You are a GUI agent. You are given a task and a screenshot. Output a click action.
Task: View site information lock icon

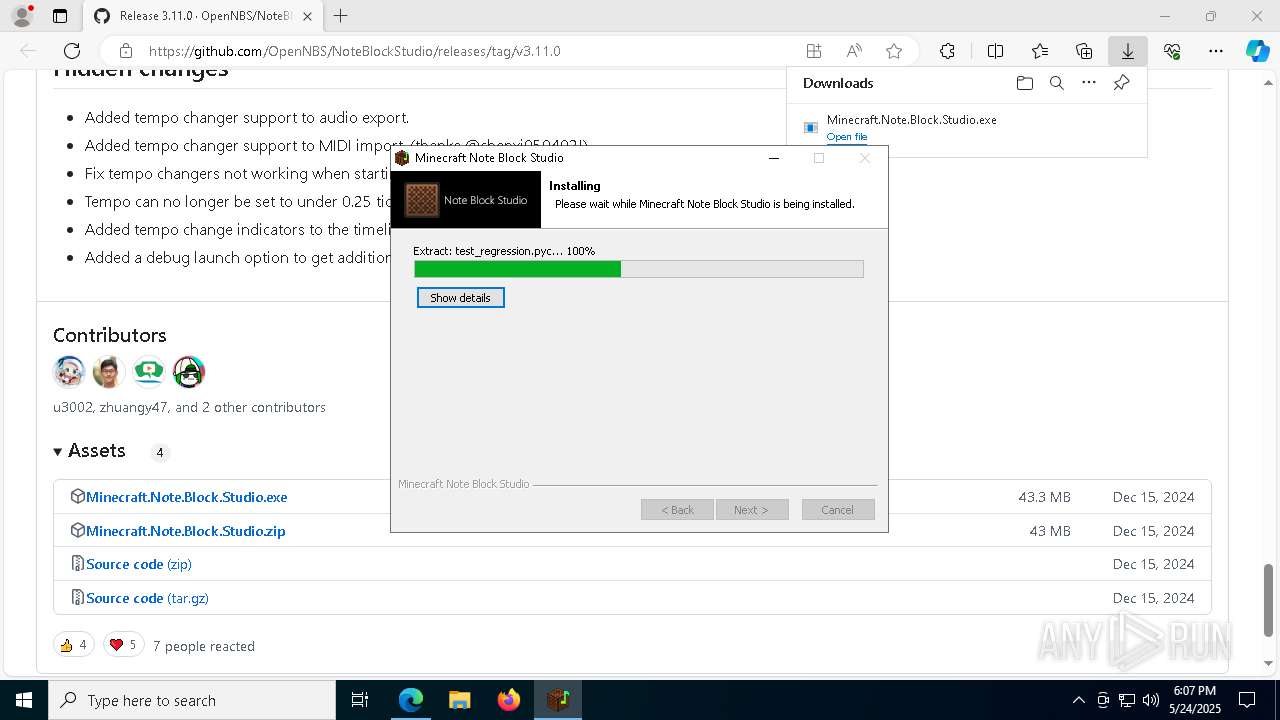(x=126, y=51)
